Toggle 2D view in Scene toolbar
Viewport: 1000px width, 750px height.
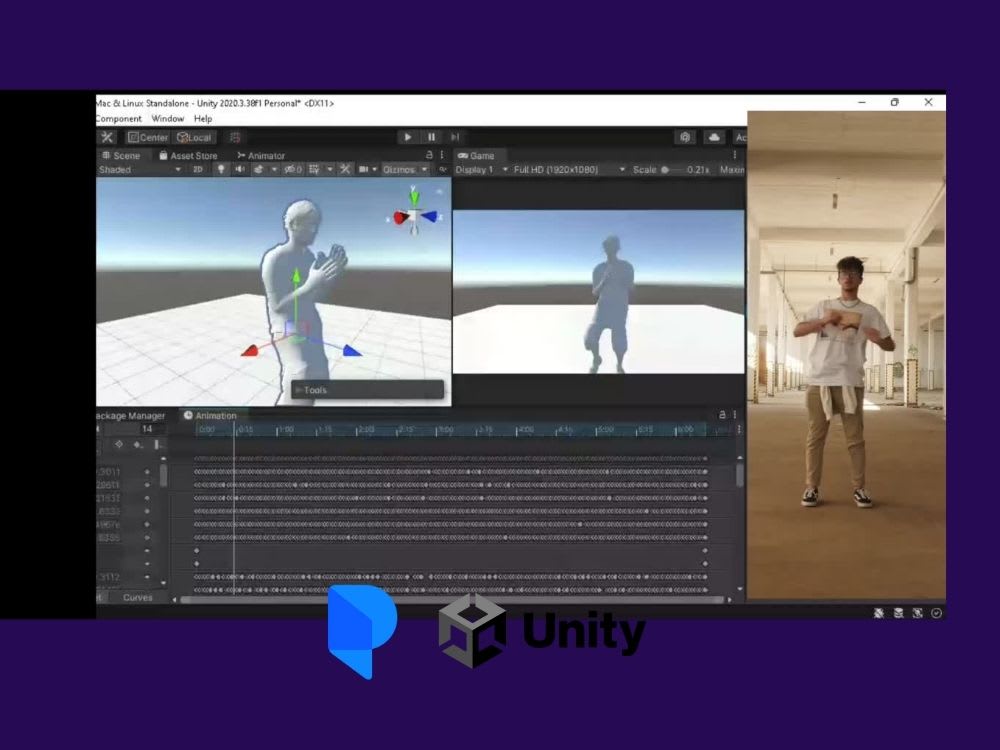pos(198,170)
